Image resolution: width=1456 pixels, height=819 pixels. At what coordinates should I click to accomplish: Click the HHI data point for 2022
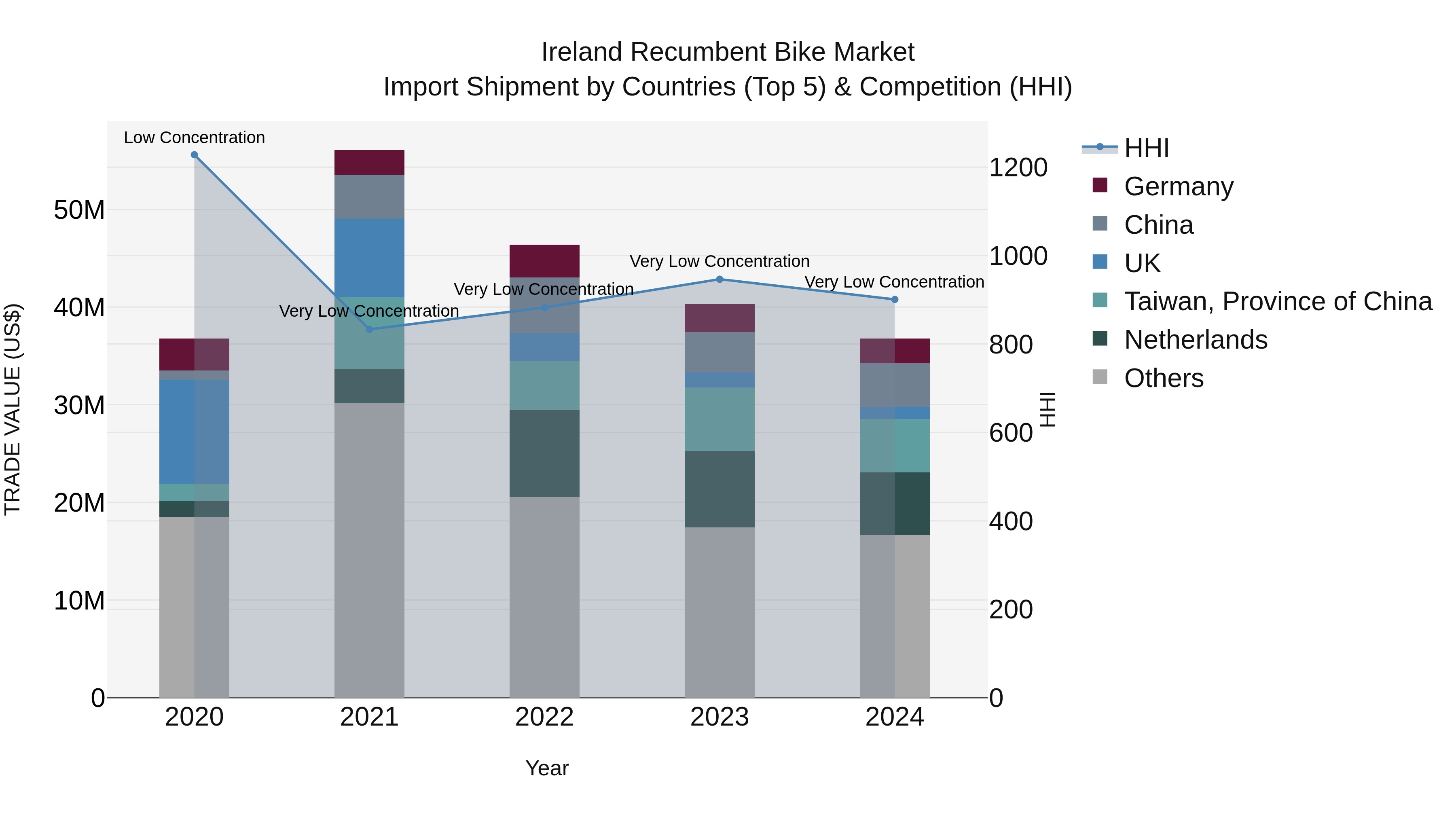[544, 307]
